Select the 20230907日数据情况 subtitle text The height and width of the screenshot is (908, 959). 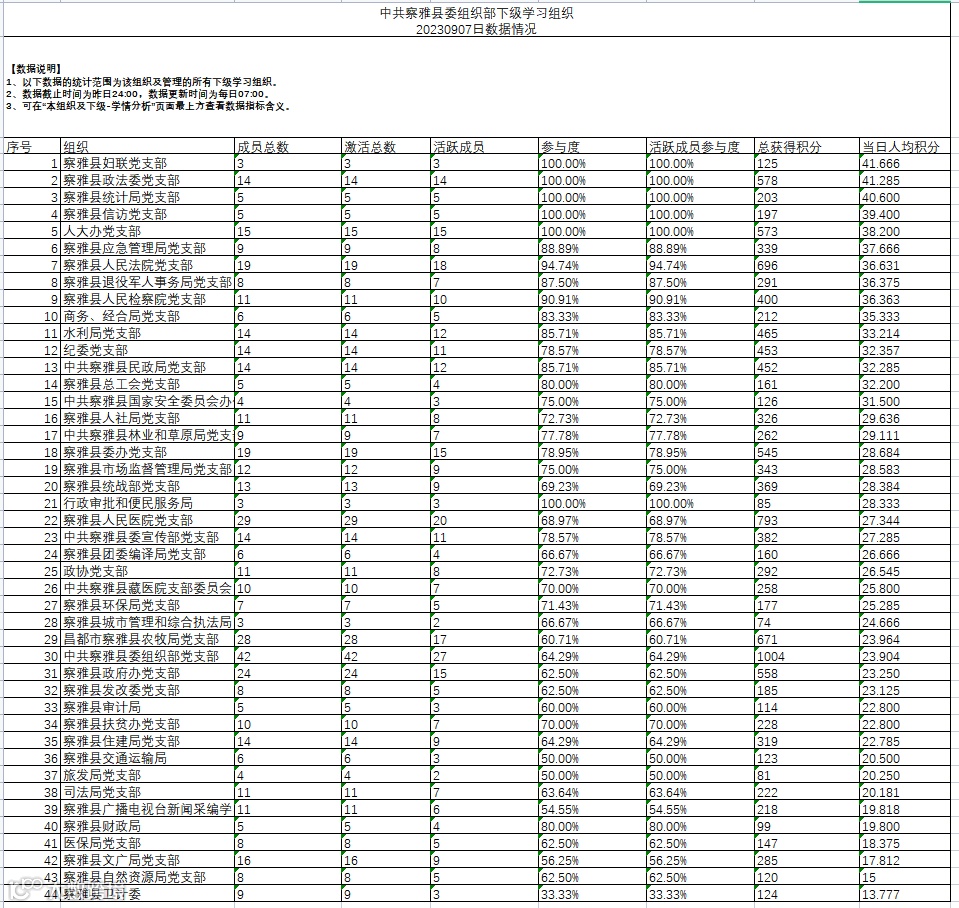coord(476,29)
